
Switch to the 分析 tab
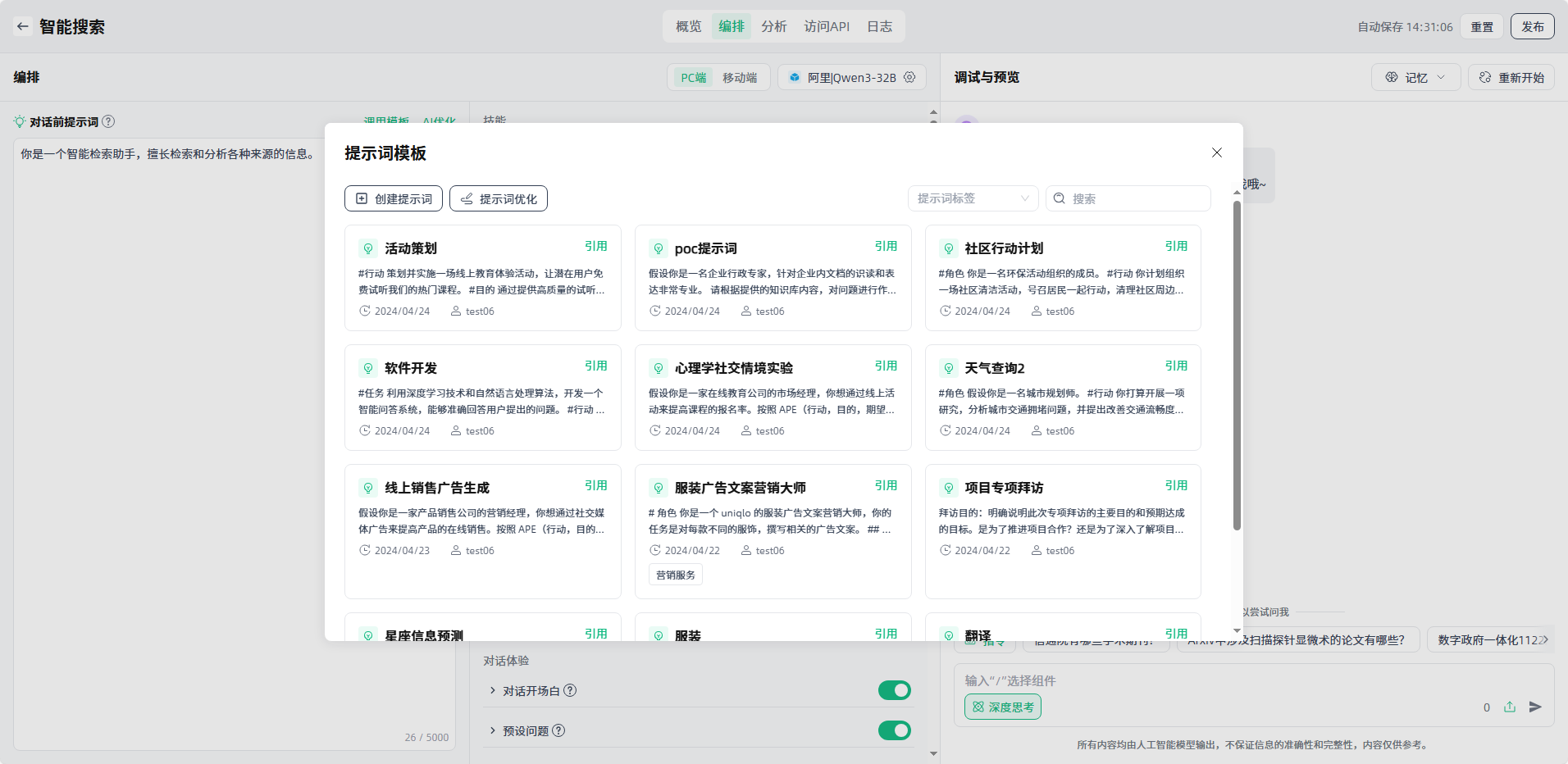(x=773, y=26)
